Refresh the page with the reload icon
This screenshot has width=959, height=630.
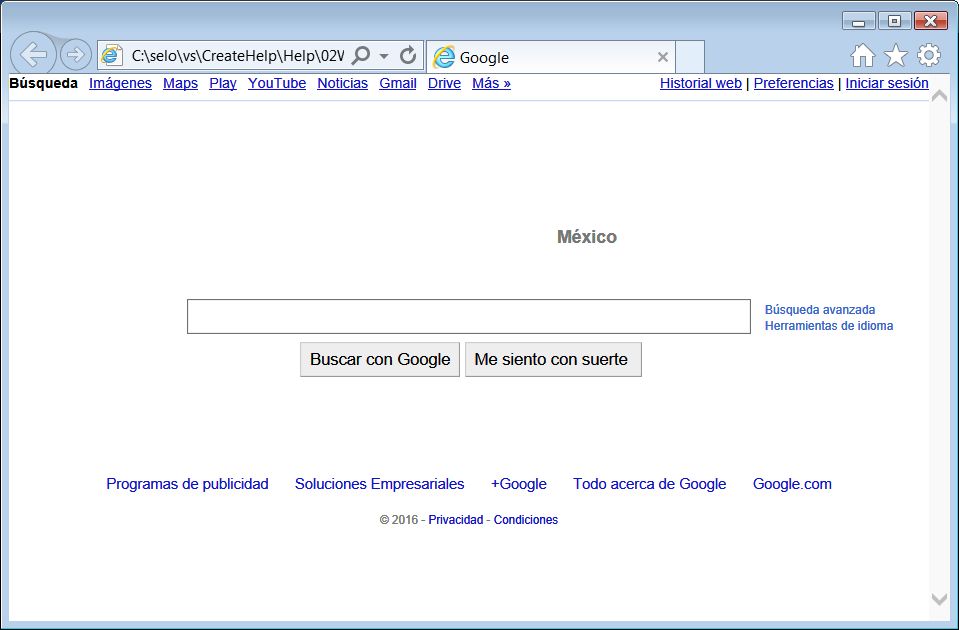(408, 56)
